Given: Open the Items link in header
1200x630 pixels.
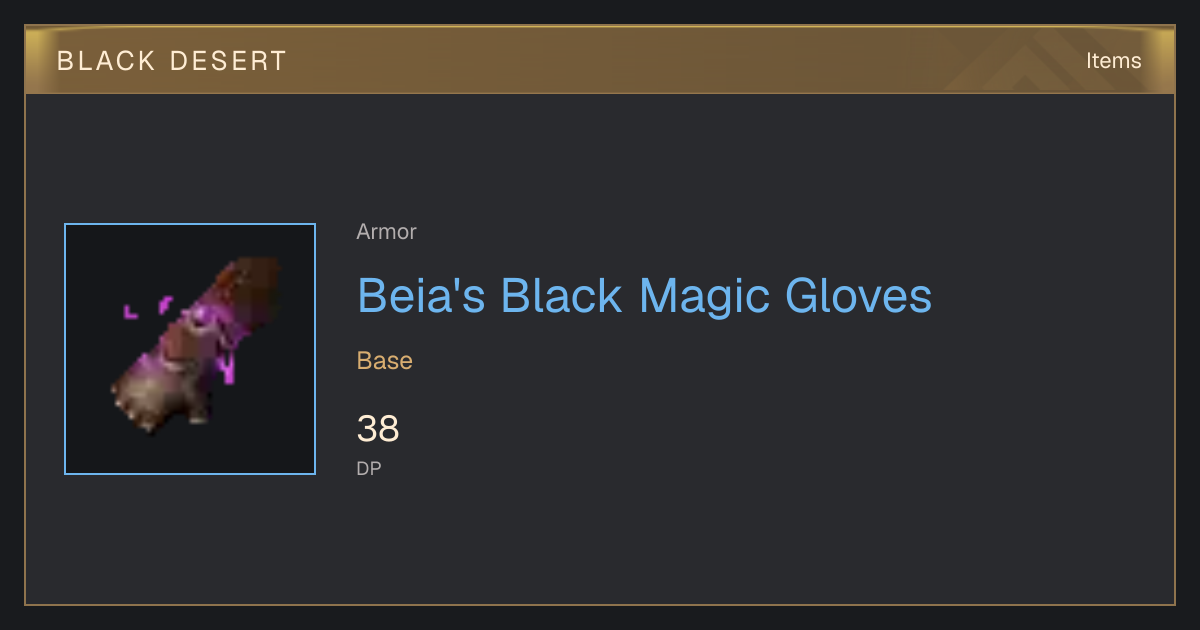Looking at the screenshot, I should (1113, 60).
